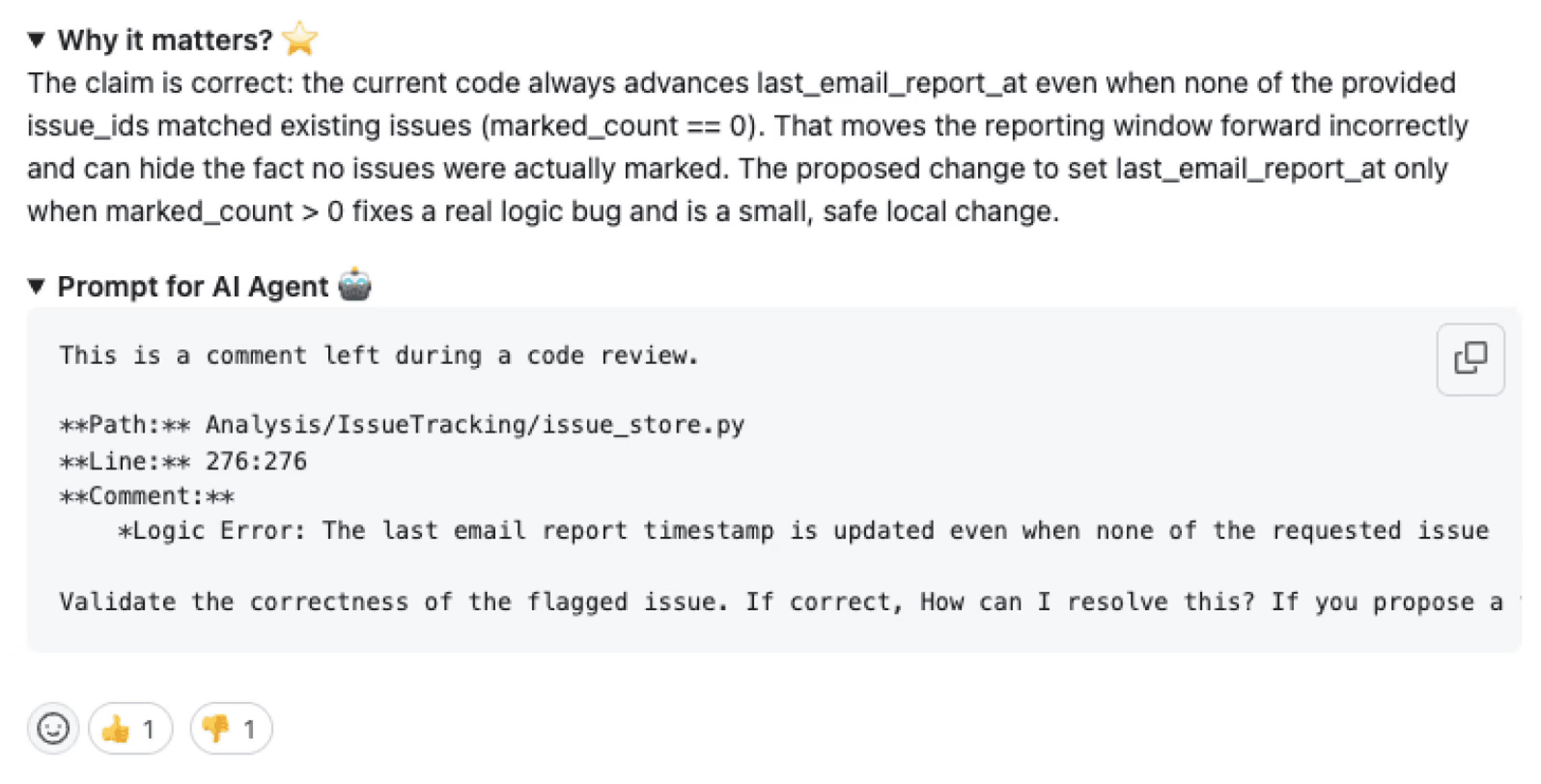Click the smiley face add-reaction icon
The image size is (1541, 784).
click(x=53, y=729)
